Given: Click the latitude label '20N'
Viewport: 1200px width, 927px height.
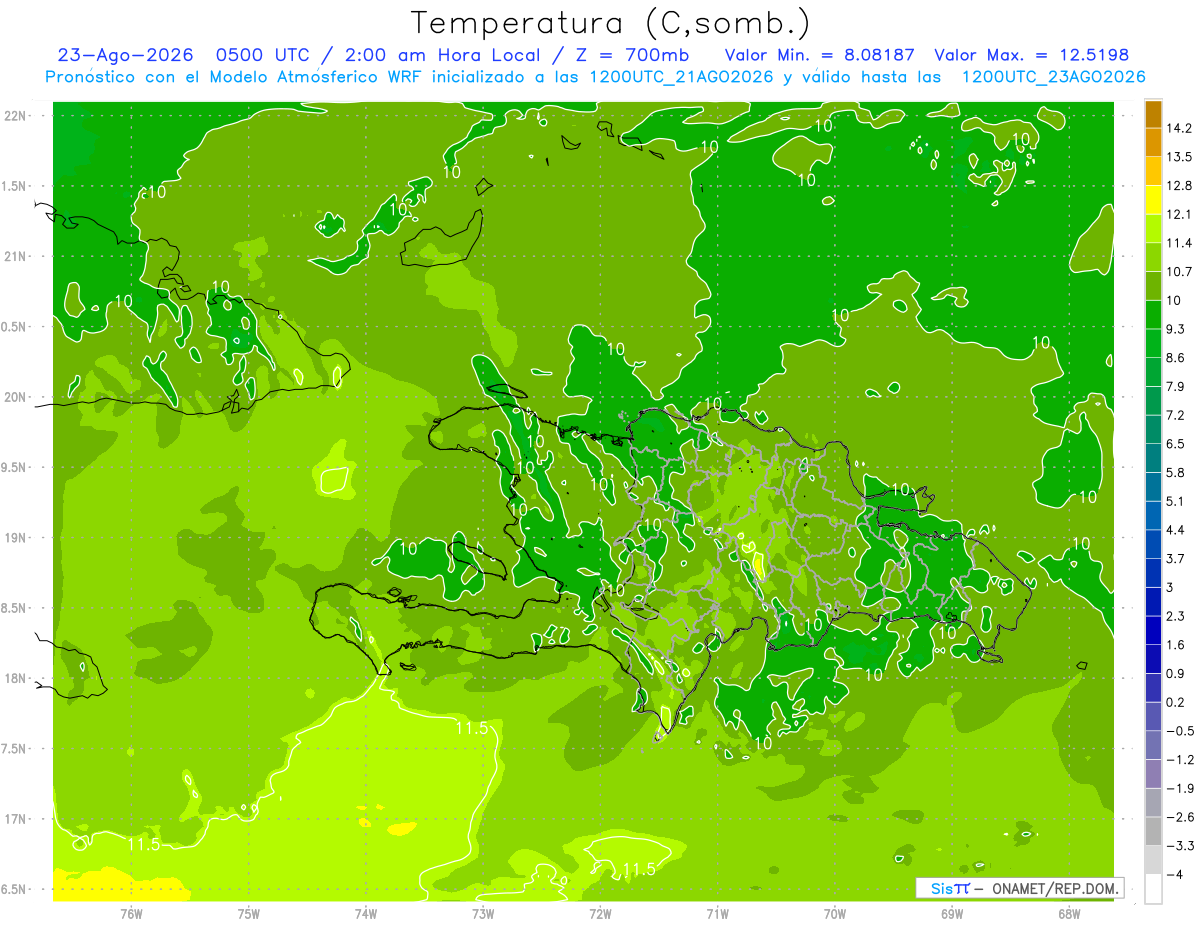Looking at the screenshot, I should point(14,397).
